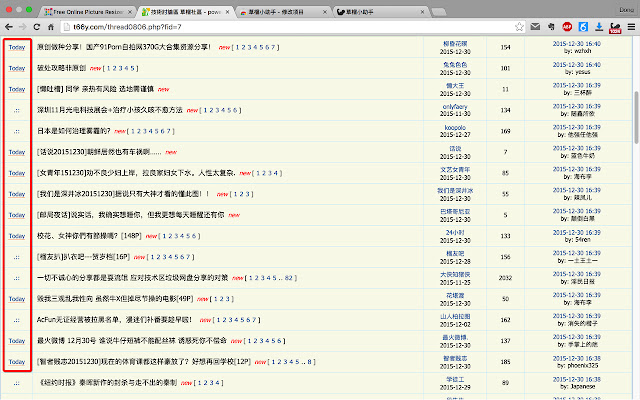Click the page icon in the address bar
The image size is (640, 400).
pyautogui.click(x=66, y=27)
